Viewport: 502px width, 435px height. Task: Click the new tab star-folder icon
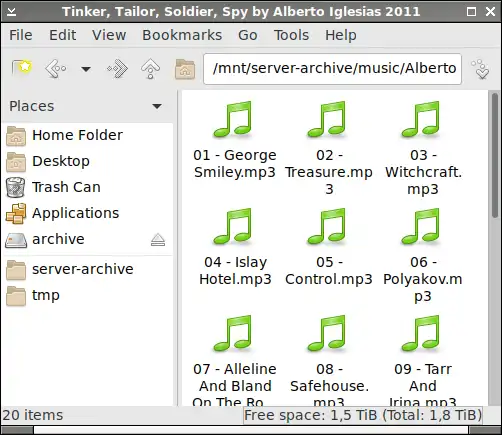tap(22, 69)
